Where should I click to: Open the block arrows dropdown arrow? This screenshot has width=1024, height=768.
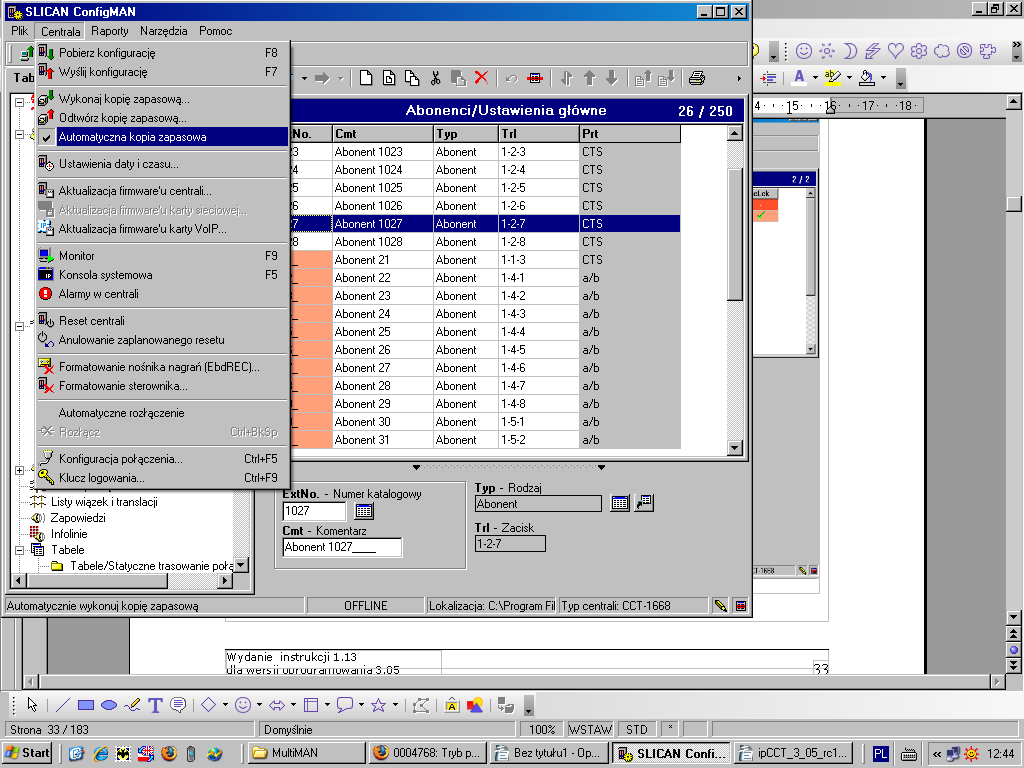293,705
